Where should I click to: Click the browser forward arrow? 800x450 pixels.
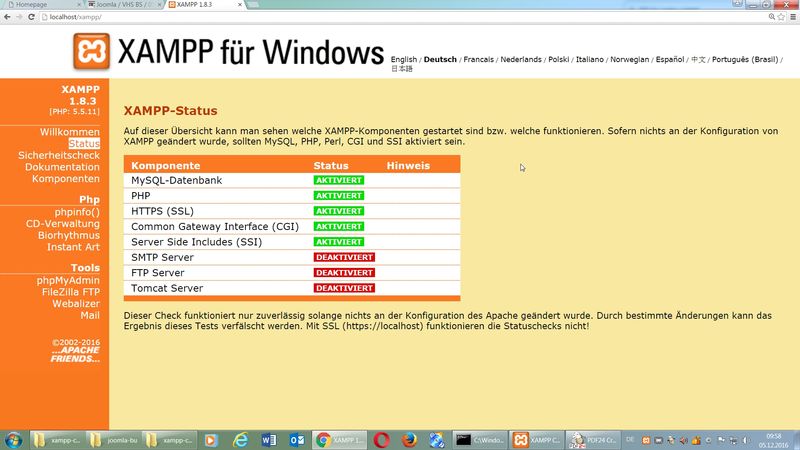[x=19, y=17]
